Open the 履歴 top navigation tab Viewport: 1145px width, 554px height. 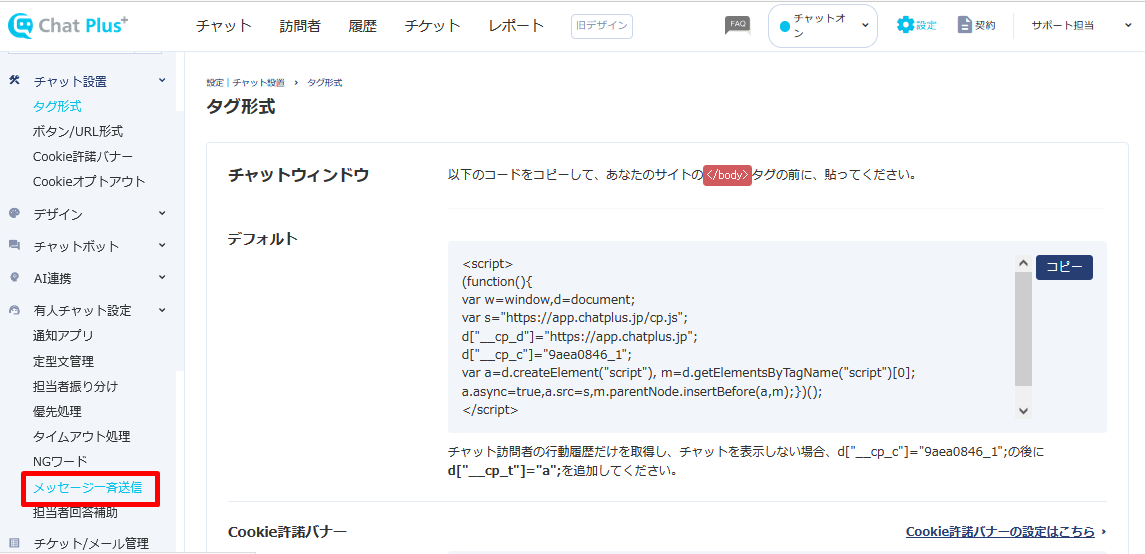[x=363, y=26]
